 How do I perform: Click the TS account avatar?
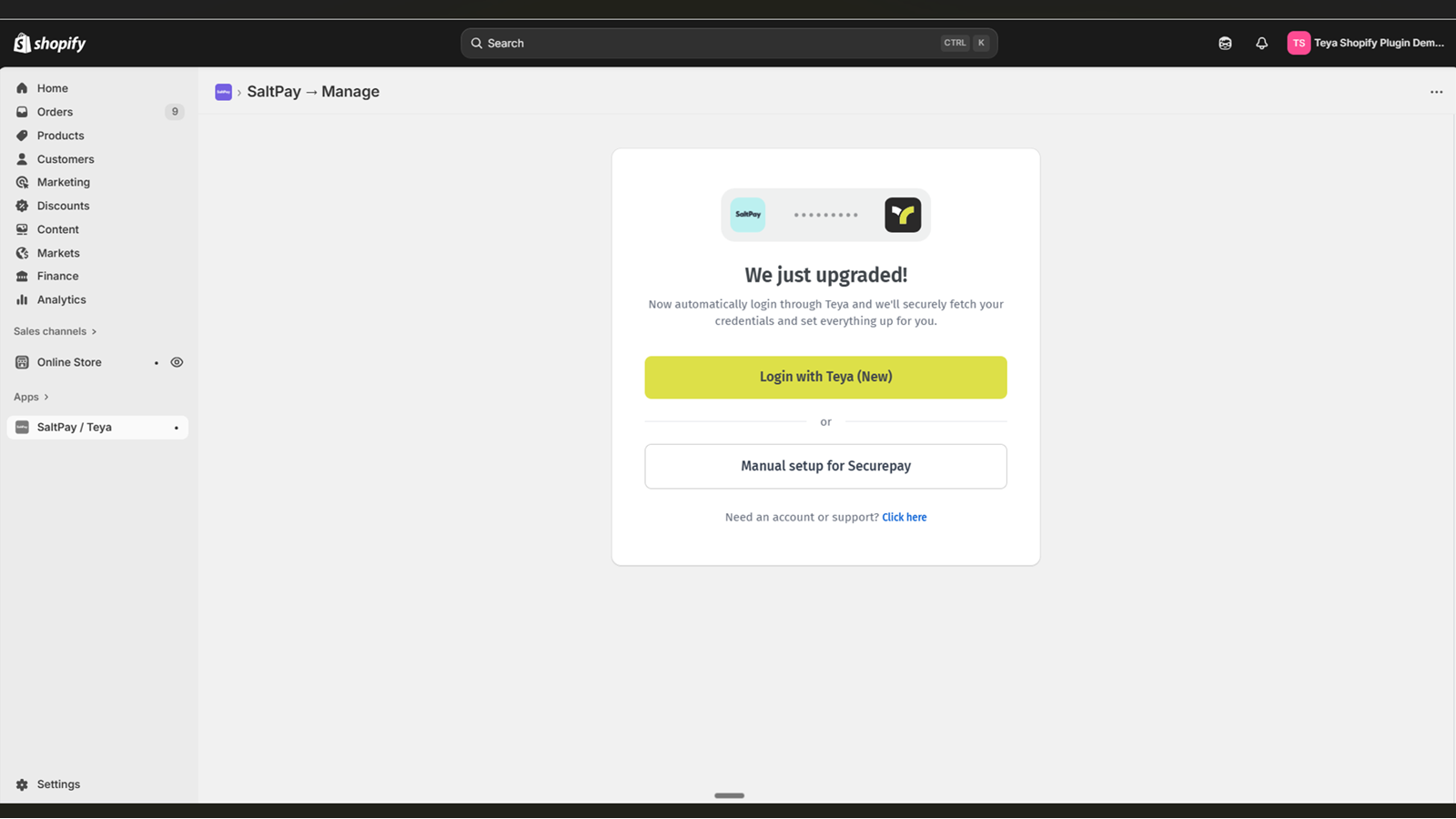[x=1299, y=43]
